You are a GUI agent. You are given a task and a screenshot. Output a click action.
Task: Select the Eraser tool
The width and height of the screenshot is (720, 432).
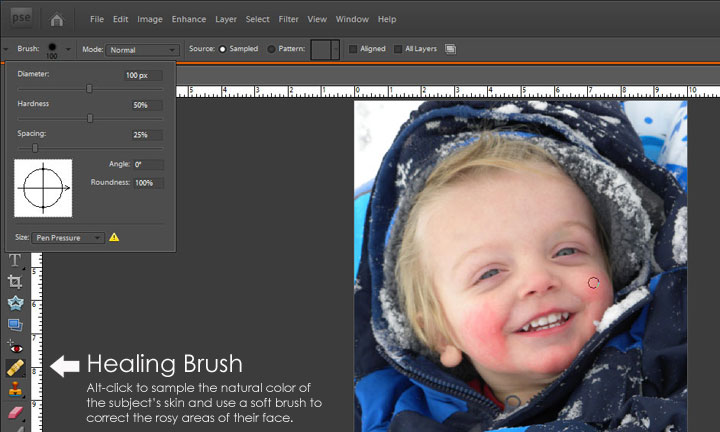click(x=15, y=411)
